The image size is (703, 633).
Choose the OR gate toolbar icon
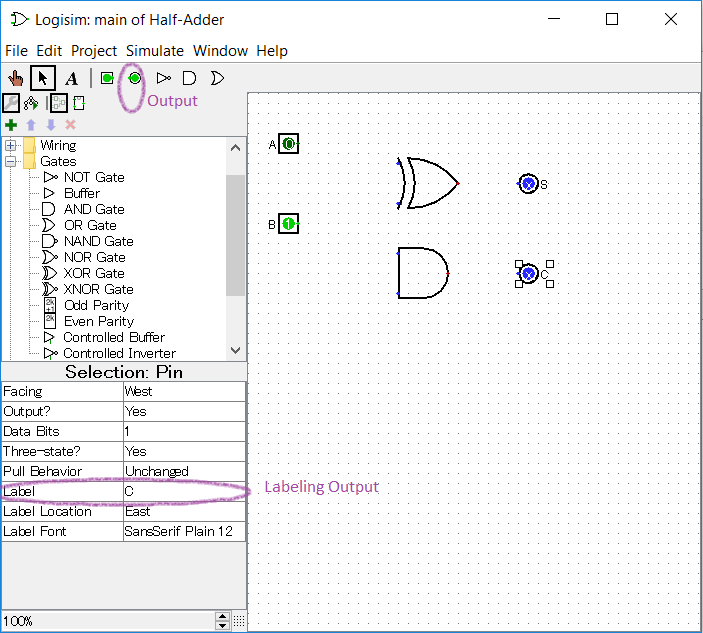[x=216, y=78]
